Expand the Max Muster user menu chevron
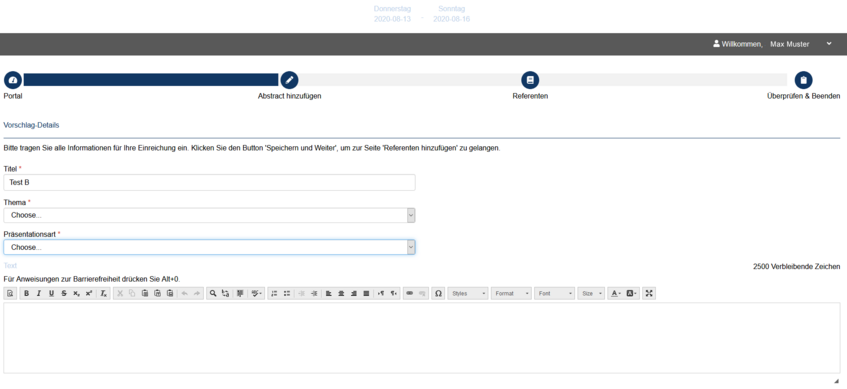 [829, 44]
